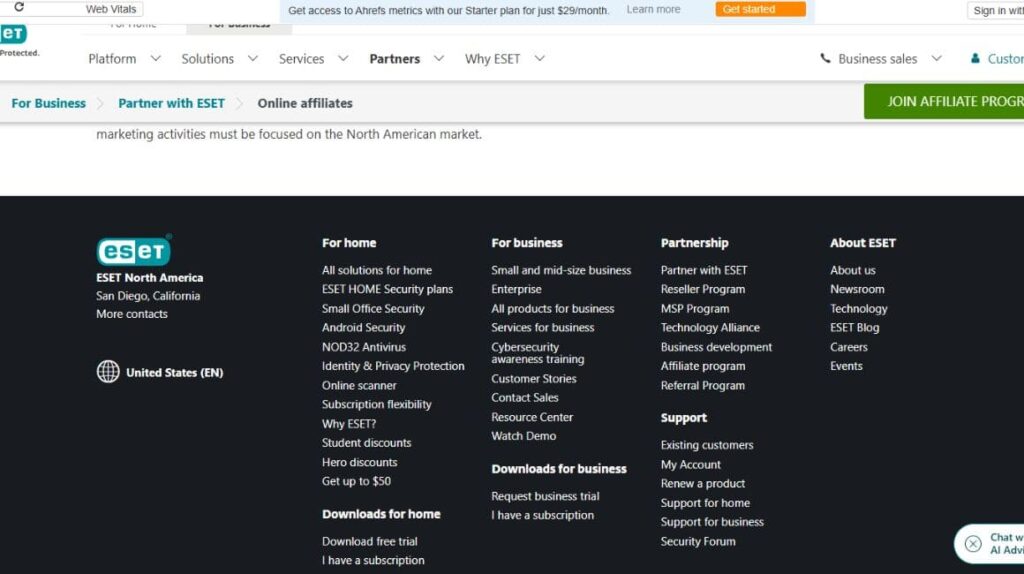The height and width of the screenshot is (574, 1024).
Task: Expand the Solutions menu chevron
Action: 253,58
